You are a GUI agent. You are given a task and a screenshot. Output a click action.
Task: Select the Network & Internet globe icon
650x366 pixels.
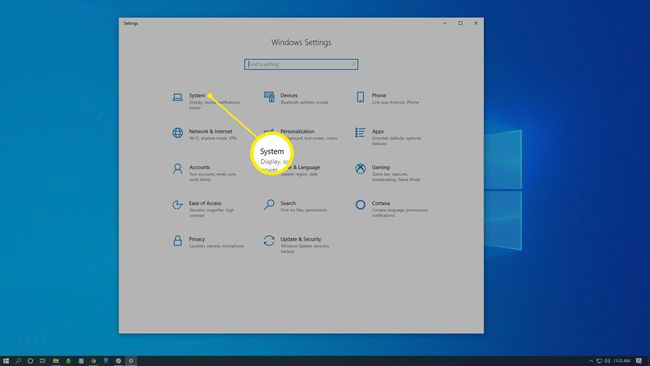[177, 133]
